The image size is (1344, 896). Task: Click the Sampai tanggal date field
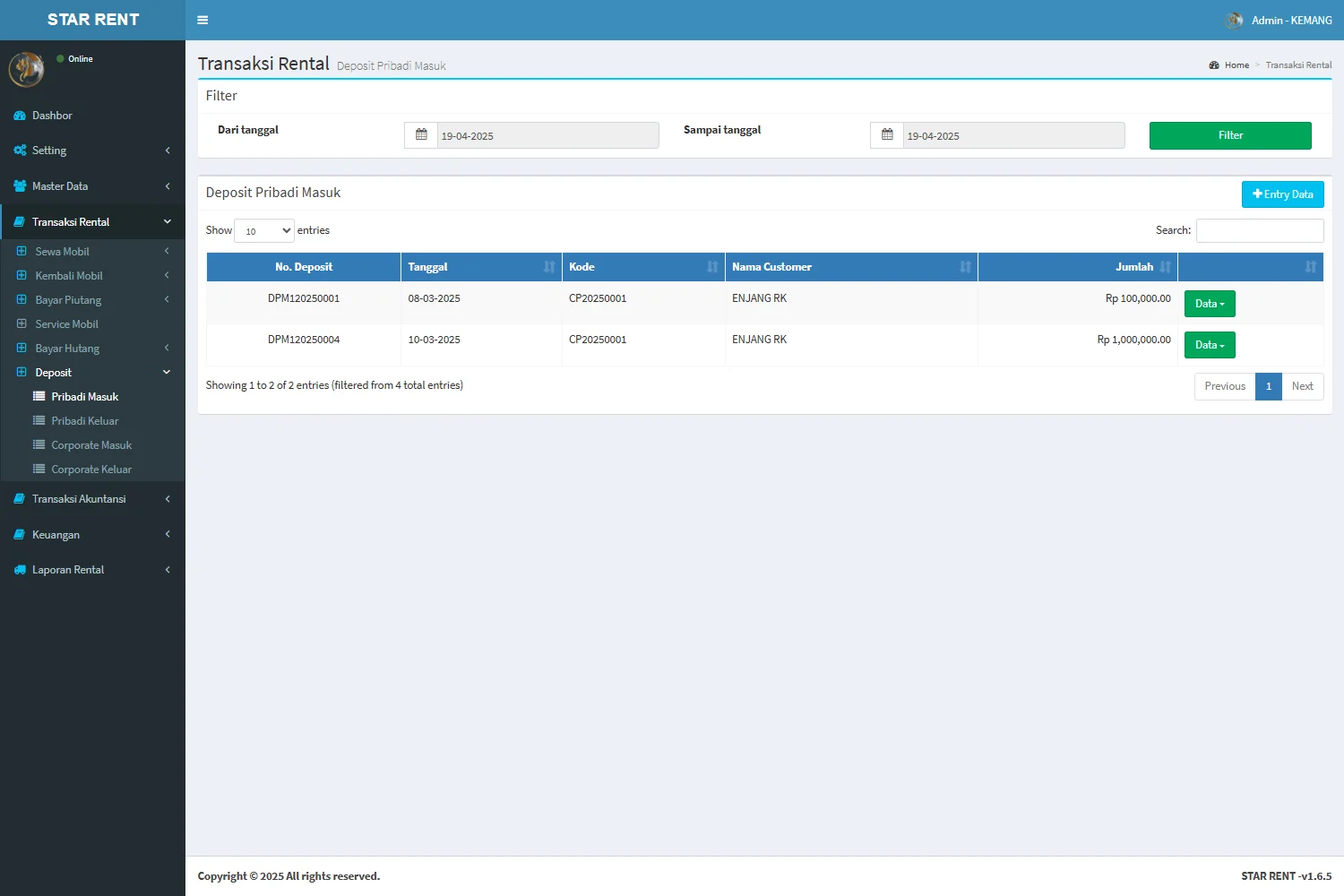(1013, 135)
